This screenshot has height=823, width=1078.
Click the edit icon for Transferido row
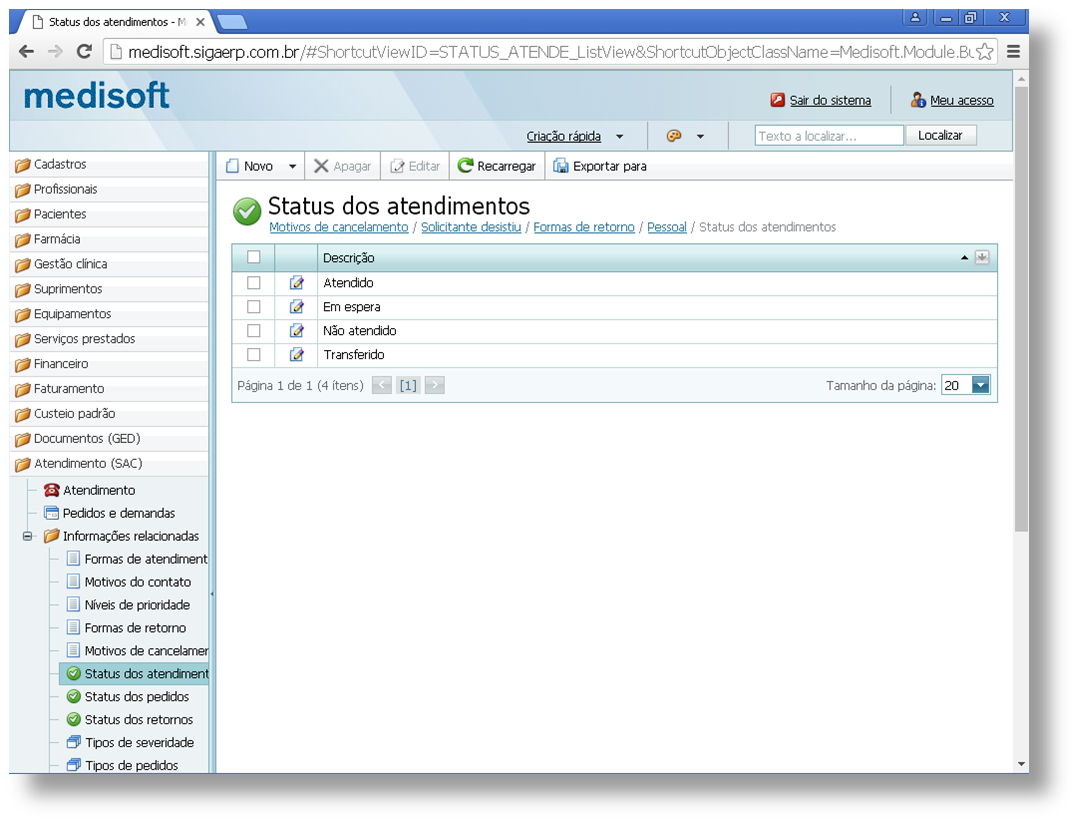point(296,355)
